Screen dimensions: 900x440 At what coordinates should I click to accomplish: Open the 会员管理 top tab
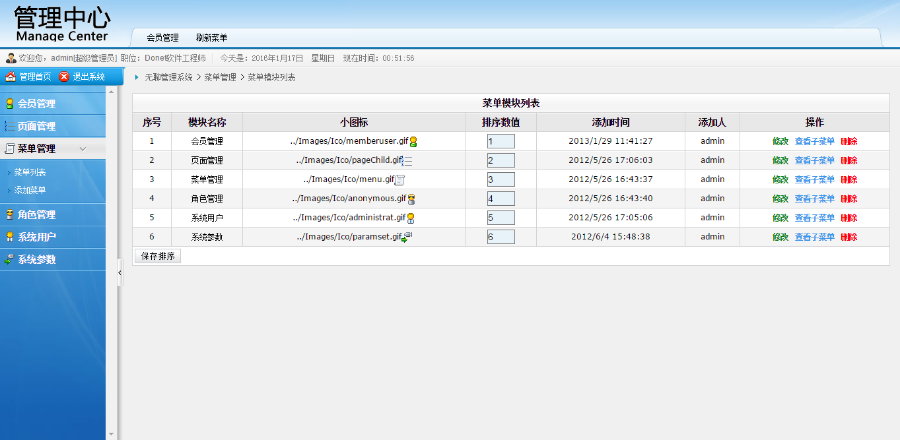162,38
